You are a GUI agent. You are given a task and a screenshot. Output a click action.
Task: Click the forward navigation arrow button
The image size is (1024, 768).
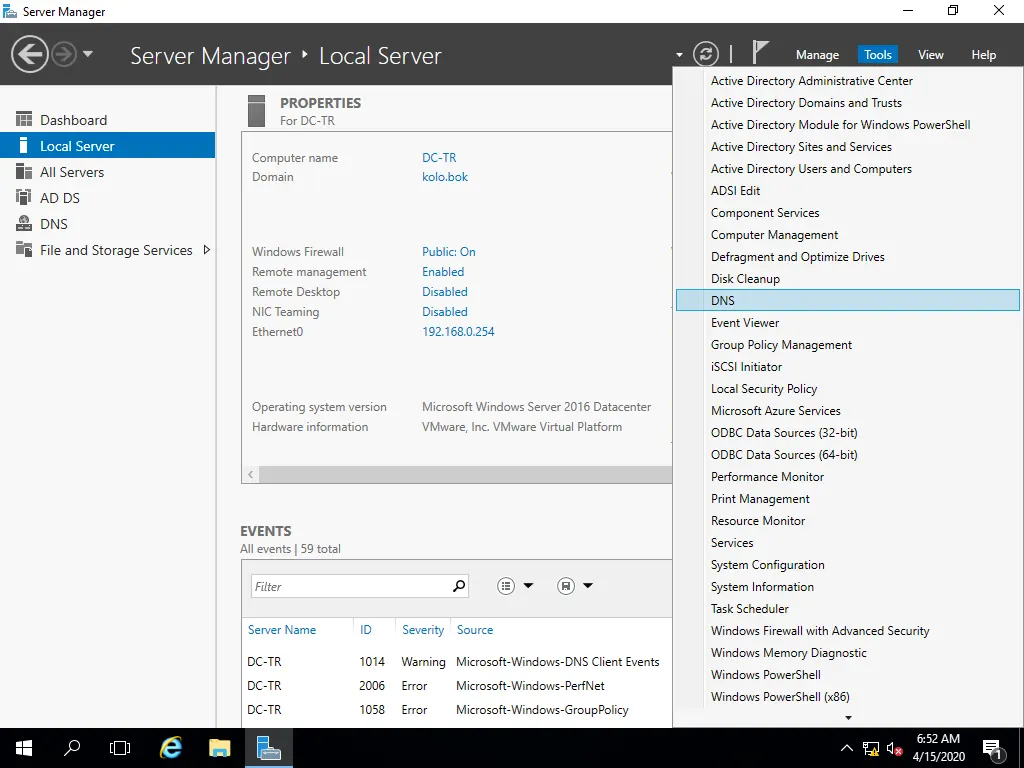coord(64,54)
